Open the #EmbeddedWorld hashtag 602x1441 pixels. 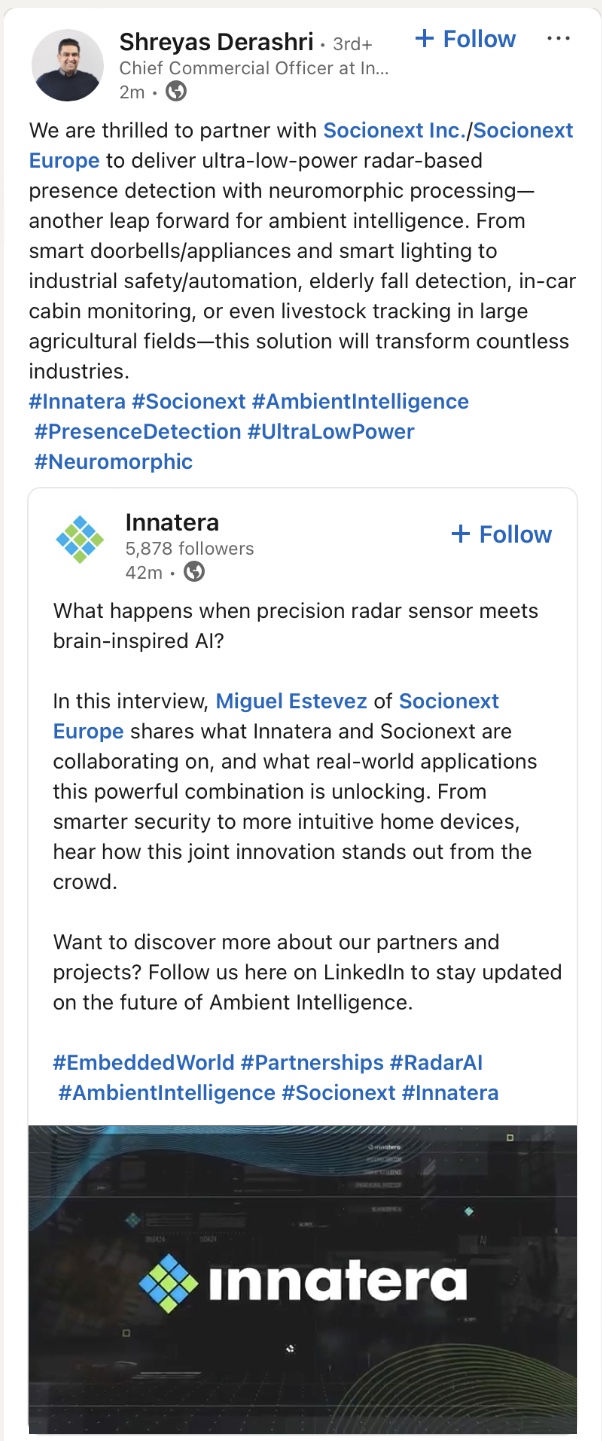tap(143, 1062)
